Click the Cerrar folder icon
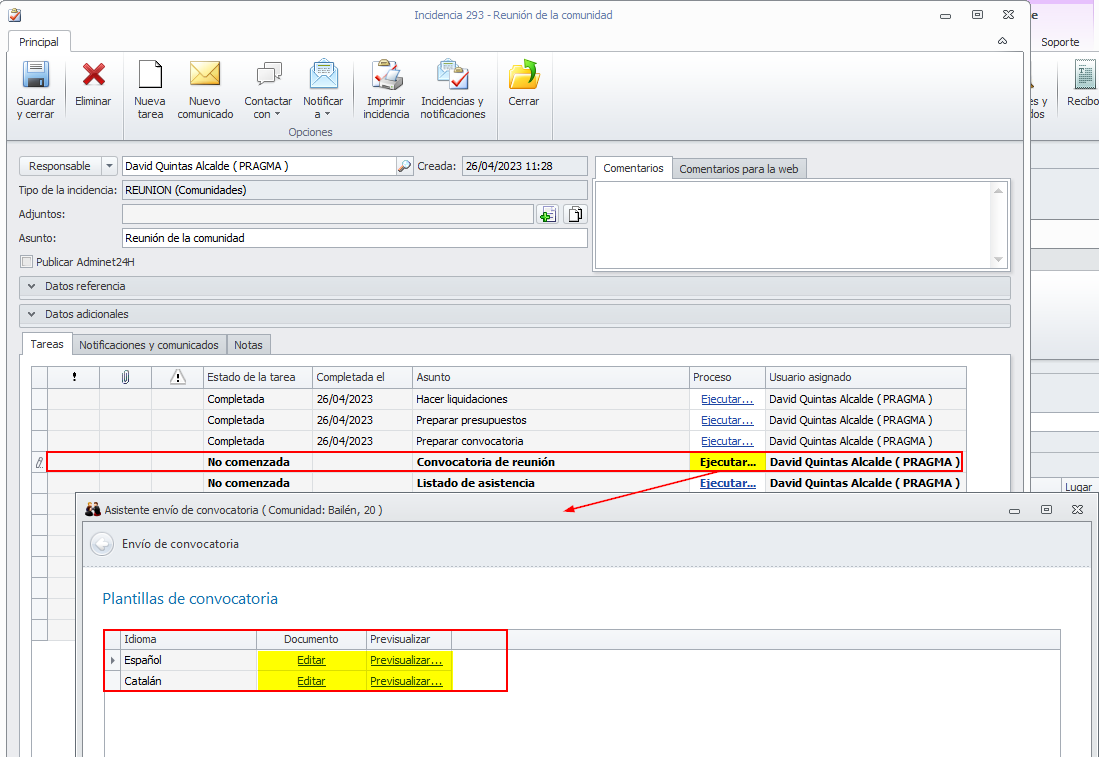The height and width of the screenshot is (757, 1099). [523, 76]
